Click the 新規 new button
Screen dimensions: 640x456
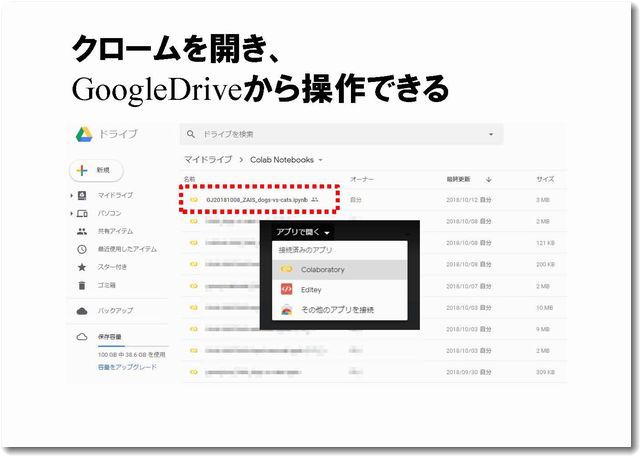[x=96, y=170]
